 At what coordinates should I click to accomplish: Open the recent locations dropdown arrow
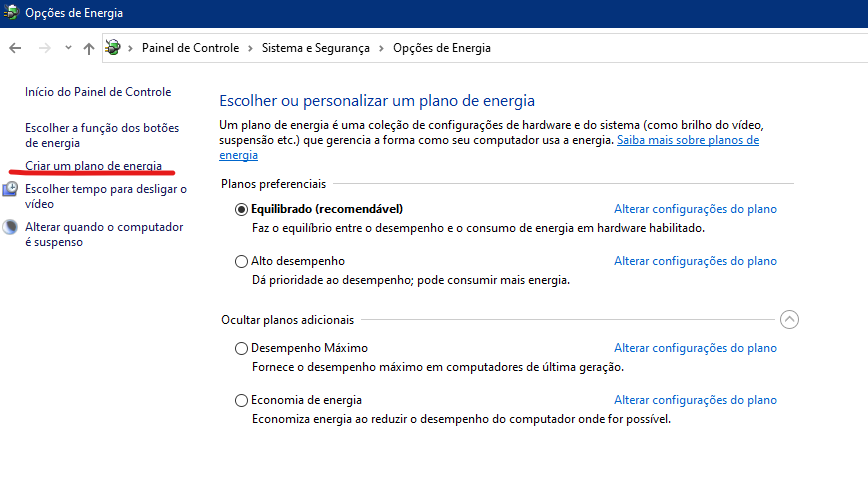(x=68, y=48)
